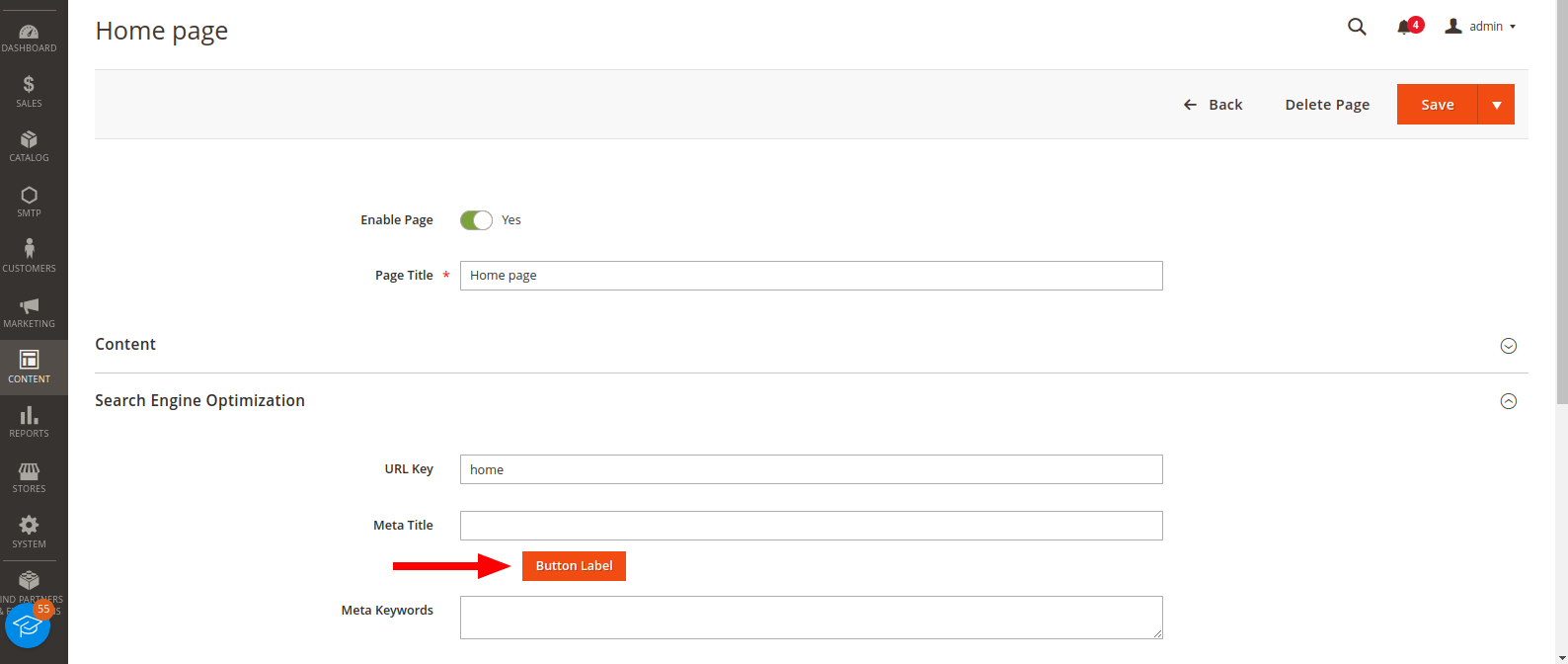
Task: Click into the Meta Keywords textarea
Action: (811, 618)
